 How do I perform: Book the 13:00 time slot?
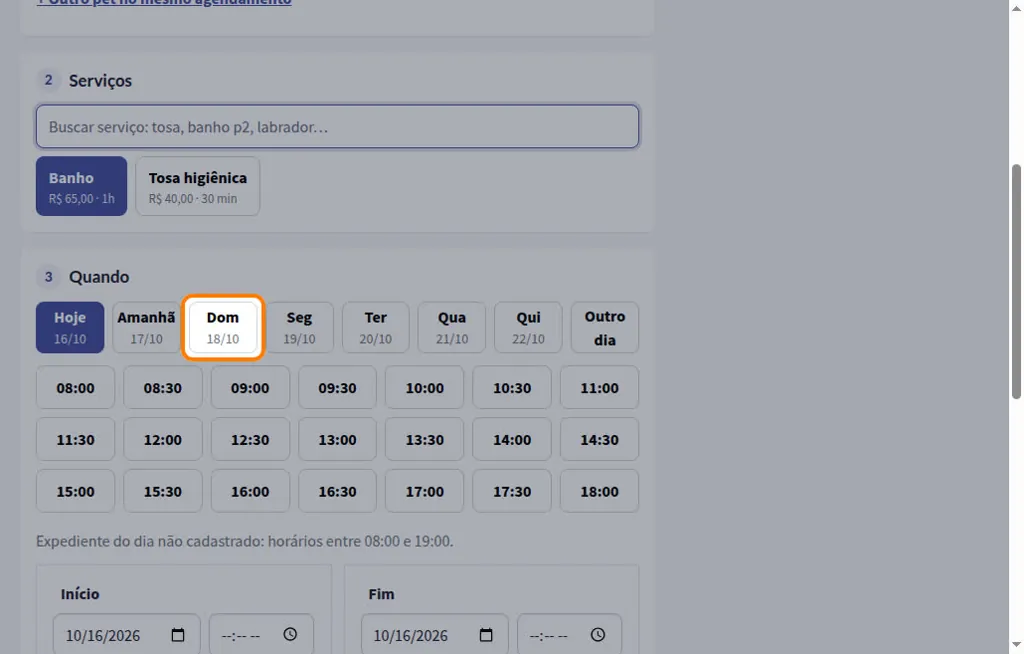coord(338,439)
